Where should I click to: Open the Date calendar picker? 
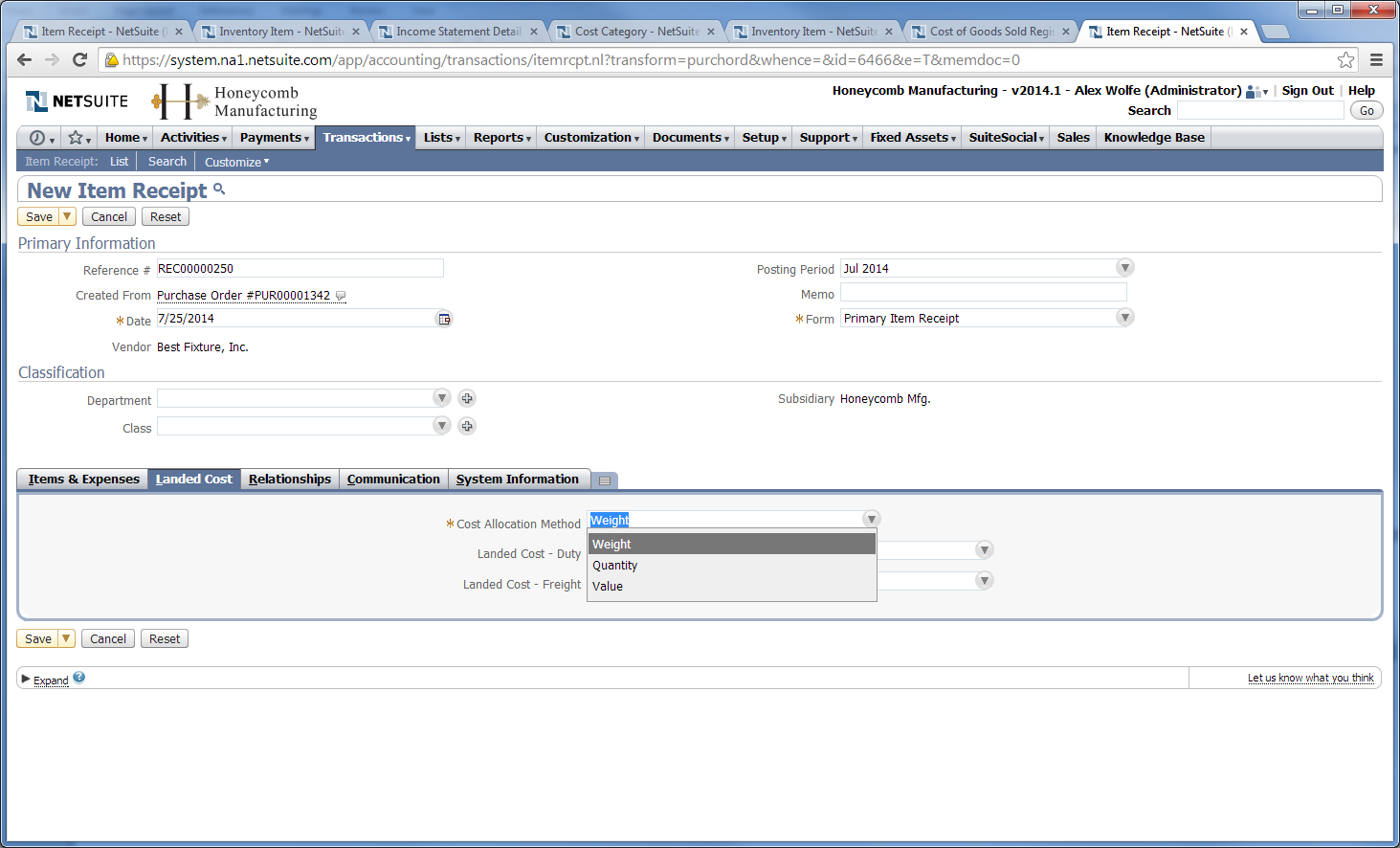coord(444,319)
